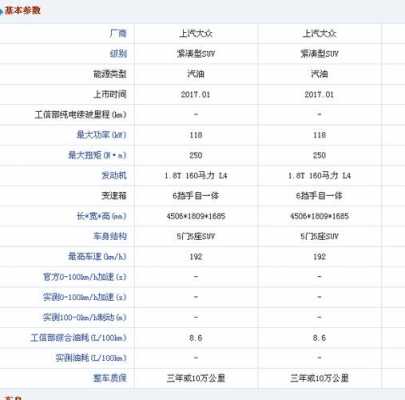Image resolution: width=405 pixels, height=400 pixels.
Task: Click 2017.01 in the second vehicle column
Action: [319, 94]
